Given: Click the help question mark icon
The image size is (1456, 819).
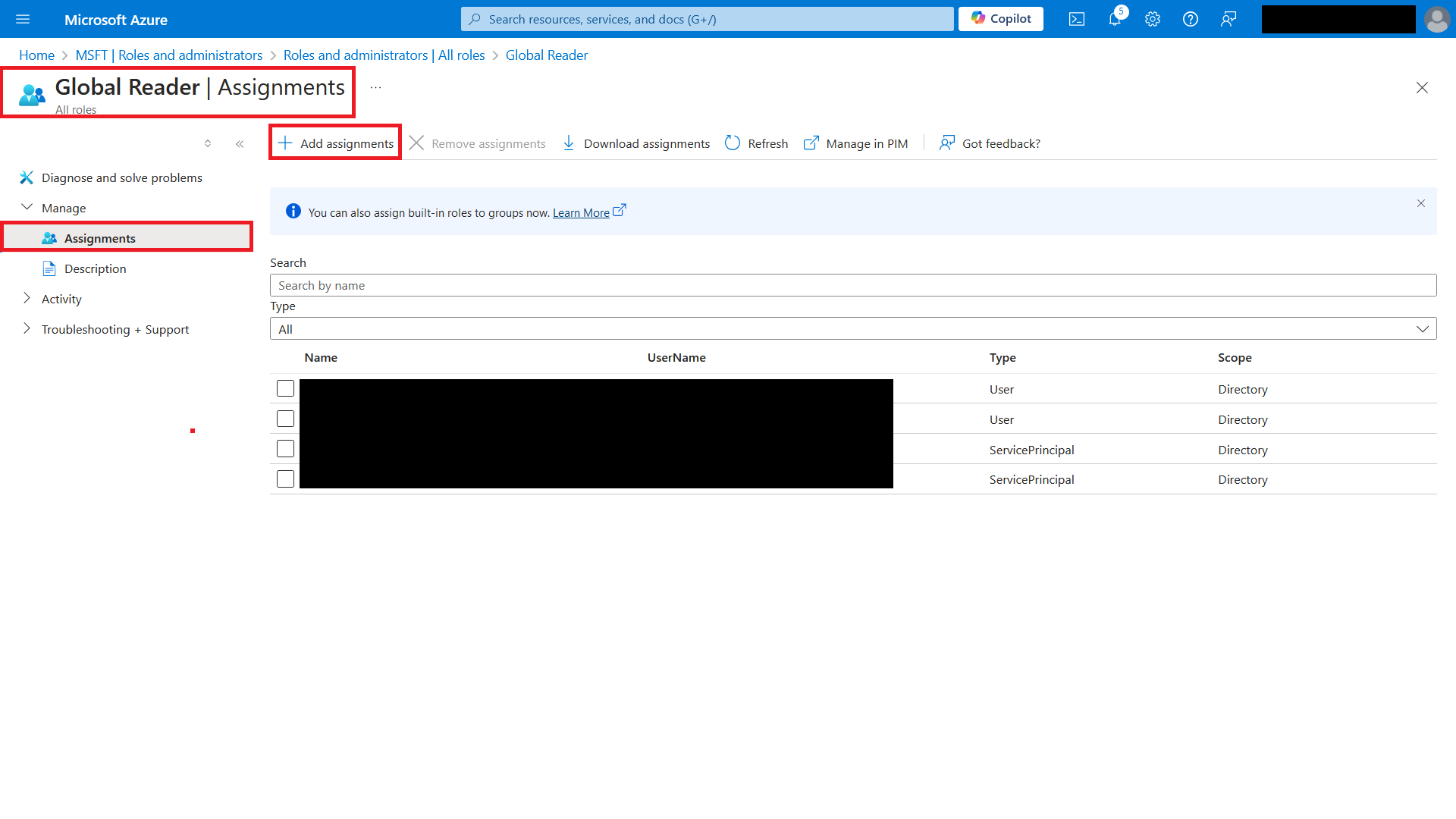Looking at the screenshot, I should click(1191, 19).
